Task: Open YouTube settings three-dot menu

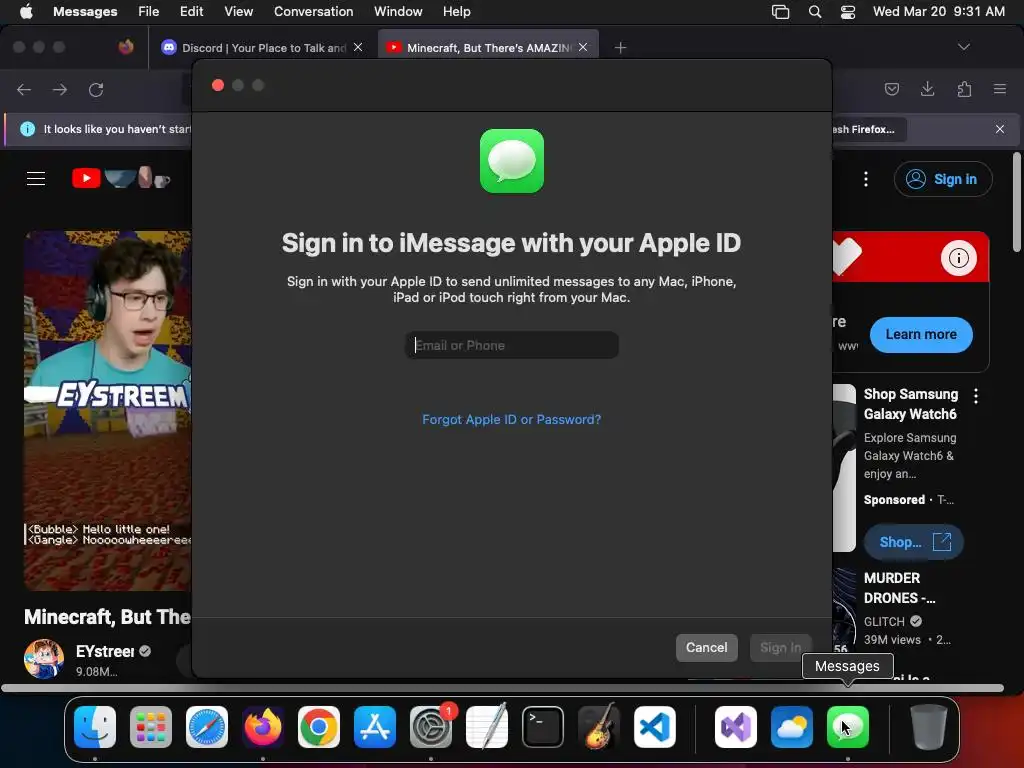Action: (866, 179)
